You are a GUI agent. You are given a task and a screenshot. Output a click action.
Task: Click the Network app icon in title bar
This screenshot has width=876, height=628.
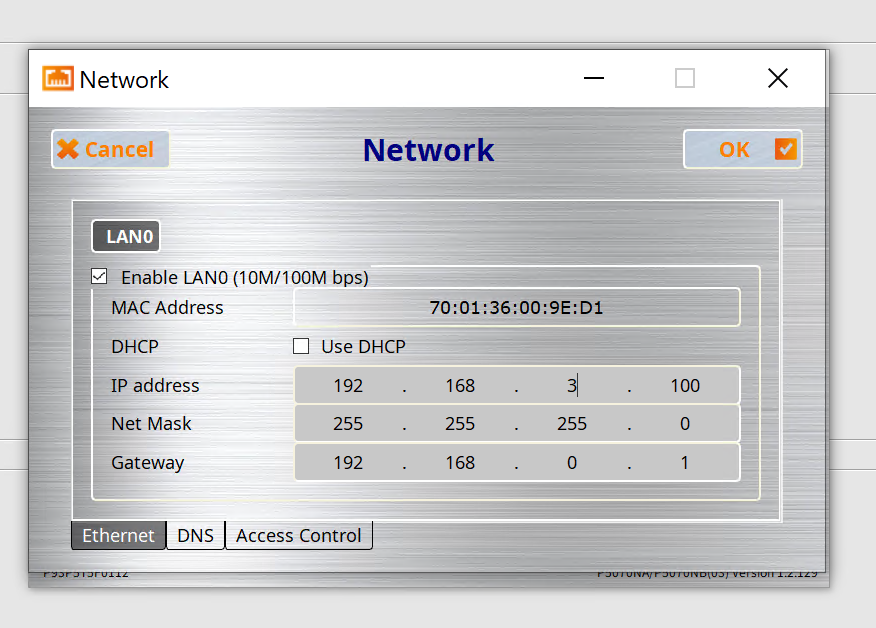click(58, 79)
